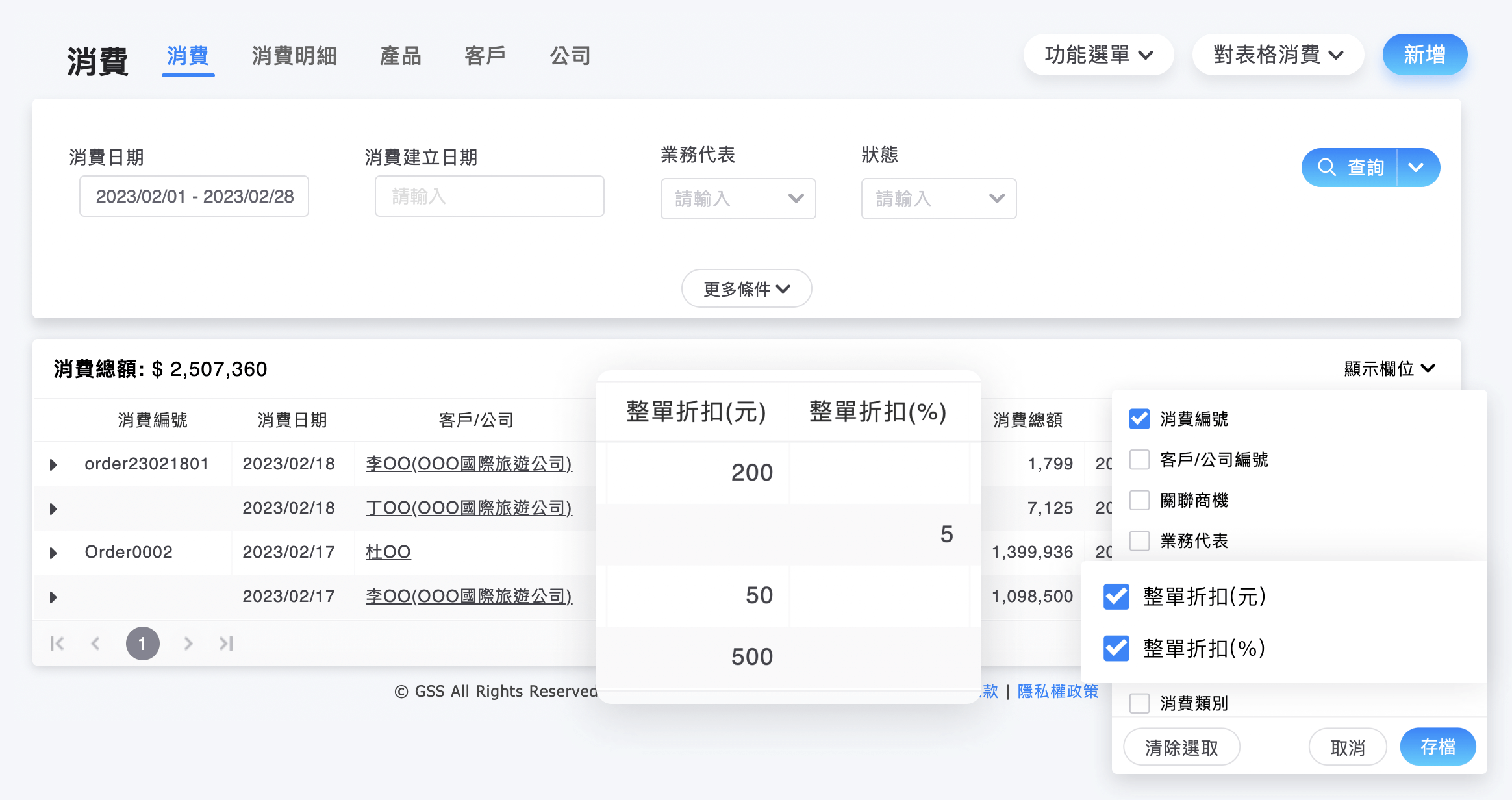Go to next page with the right arrow icon

[188, 643]
